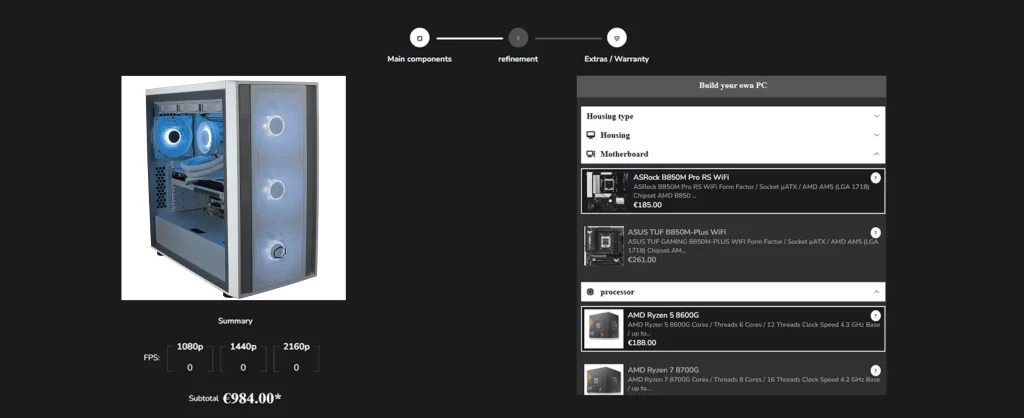Image resolution: width=1024 pixels, height=418 pixels.
Task: Click the chip icon beside processor
Action: 590,292
